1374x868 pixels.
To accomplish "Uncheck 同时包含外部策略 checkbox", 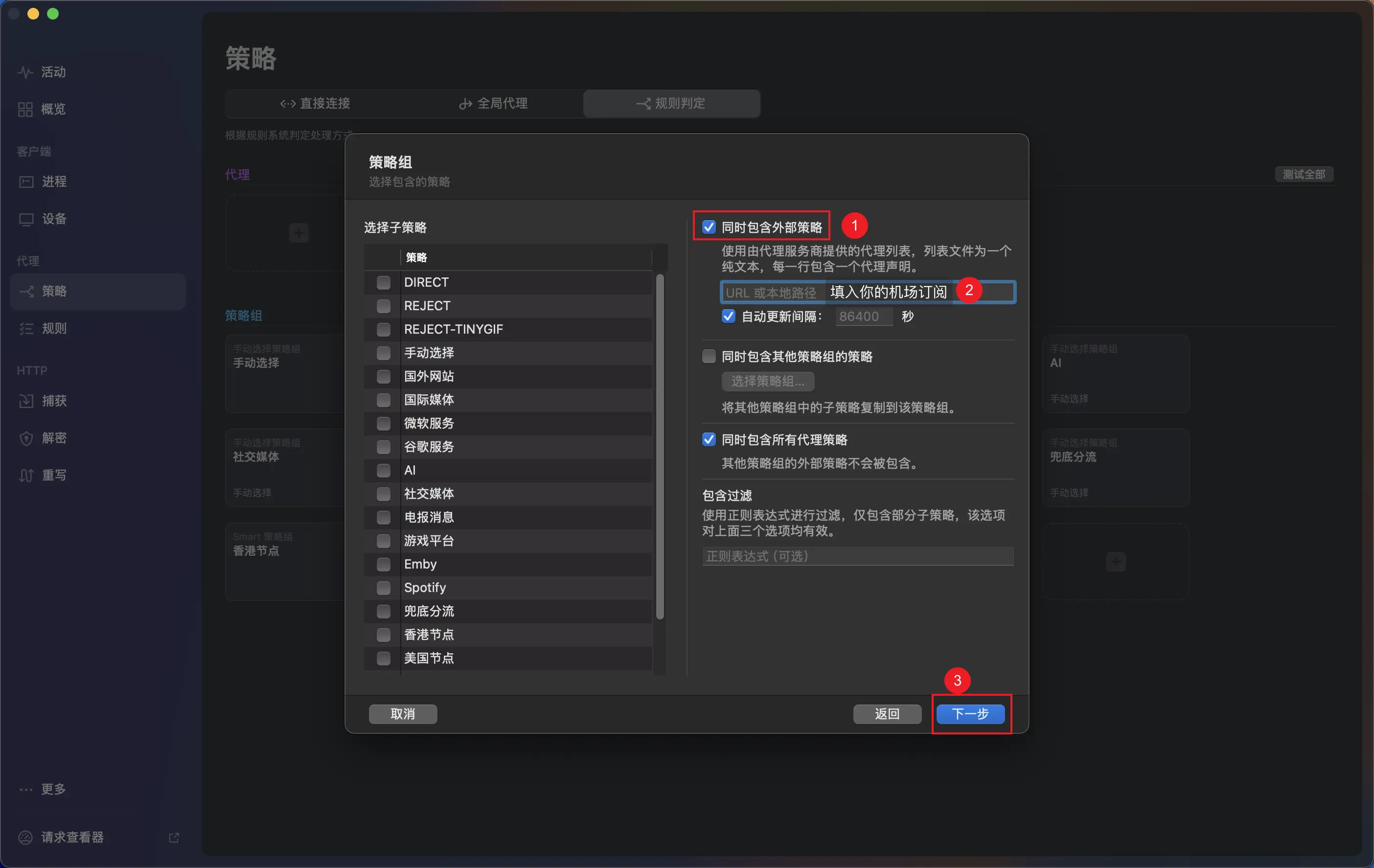I will point(709,227).
